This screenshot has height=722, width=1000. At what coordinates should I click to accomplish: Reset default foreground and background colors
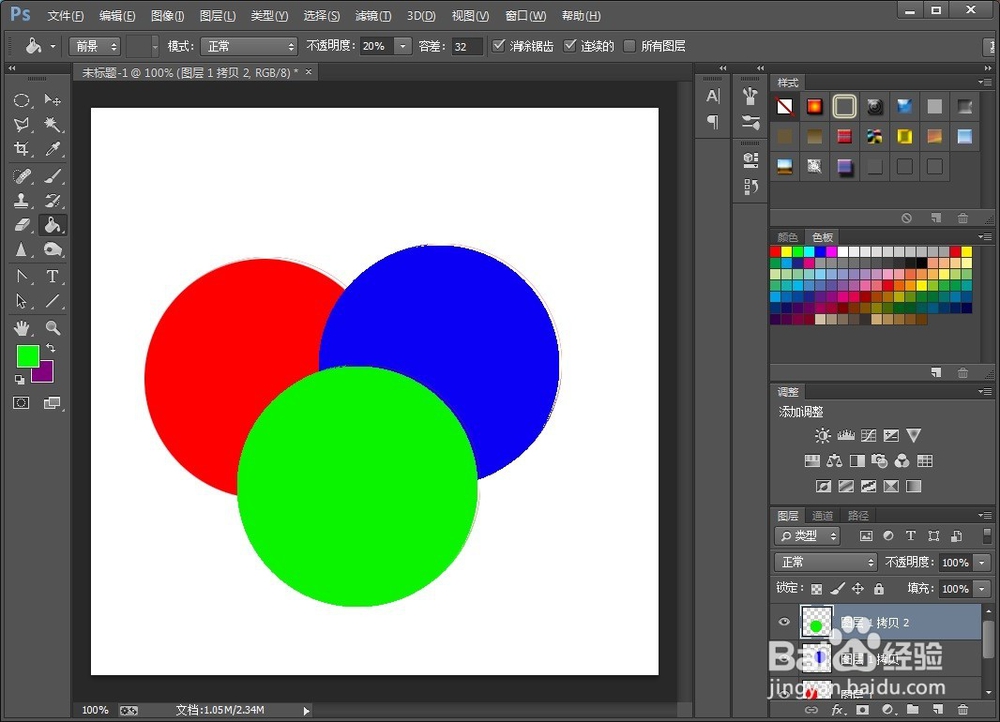pyautogui.click(x=20, y=379)
